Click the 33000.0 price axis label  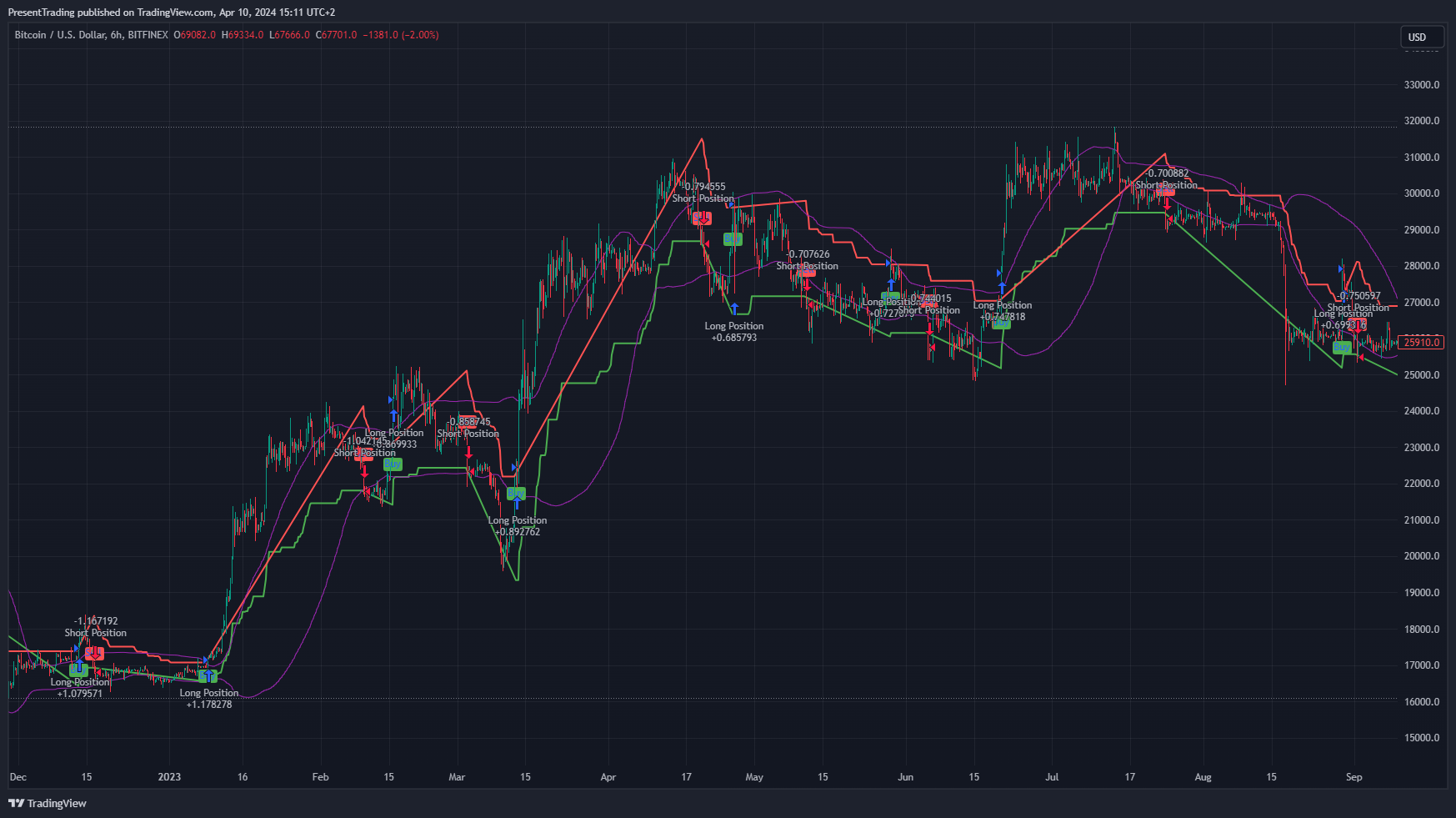pyautogui.click(x=1422, y=85)
